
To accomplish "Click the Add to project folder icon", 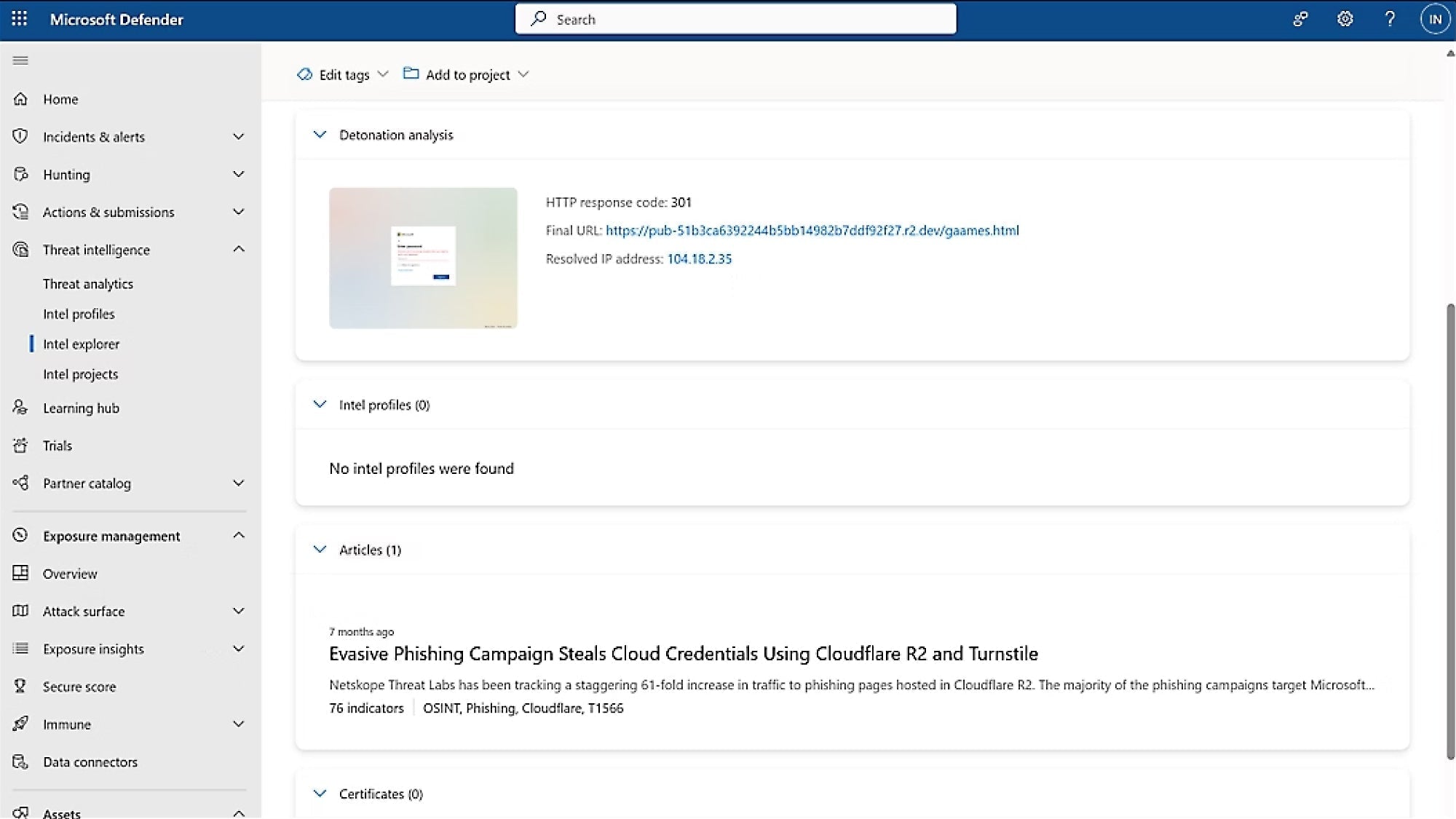I will click(411, 74).
